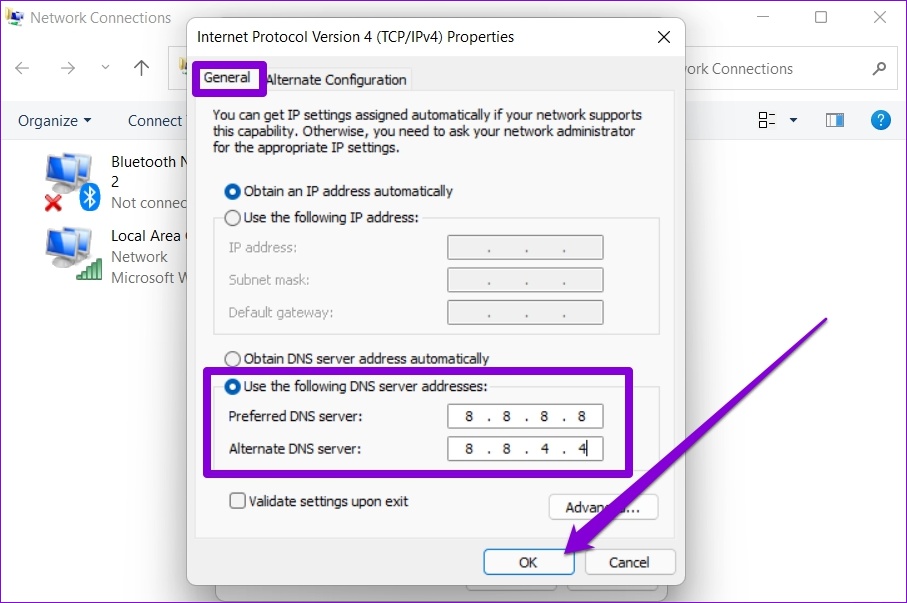Open the General tab
Screen dimensions: 907x603
point(227,78)
